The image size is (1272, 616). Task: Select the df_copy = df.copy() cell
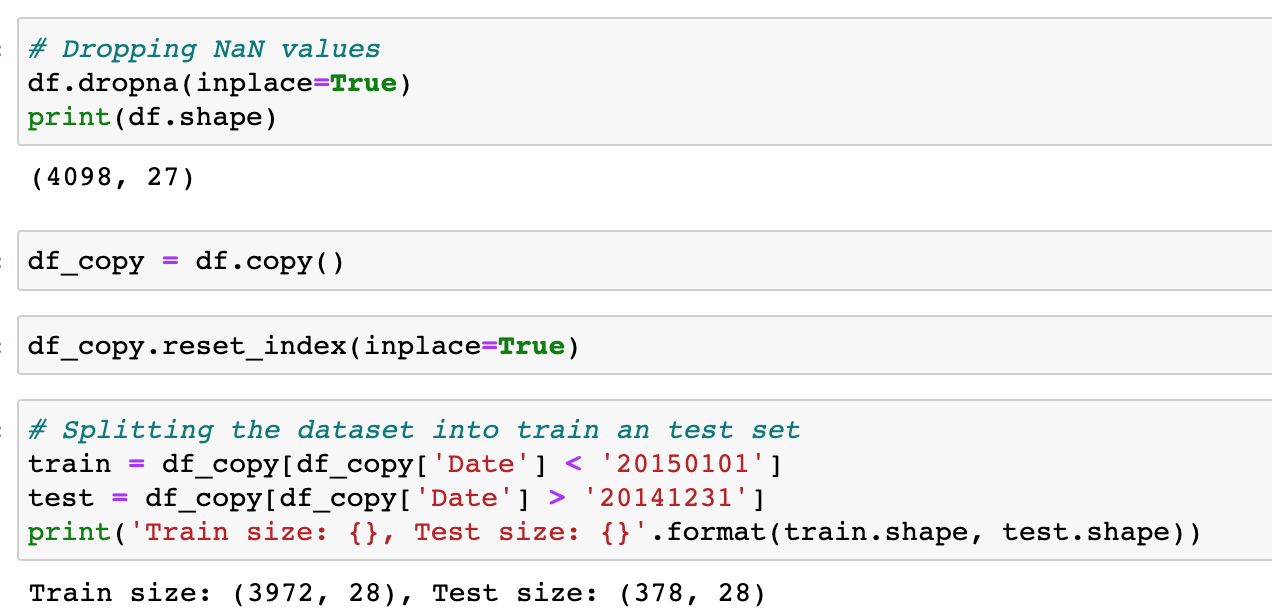tap(186, 262)
